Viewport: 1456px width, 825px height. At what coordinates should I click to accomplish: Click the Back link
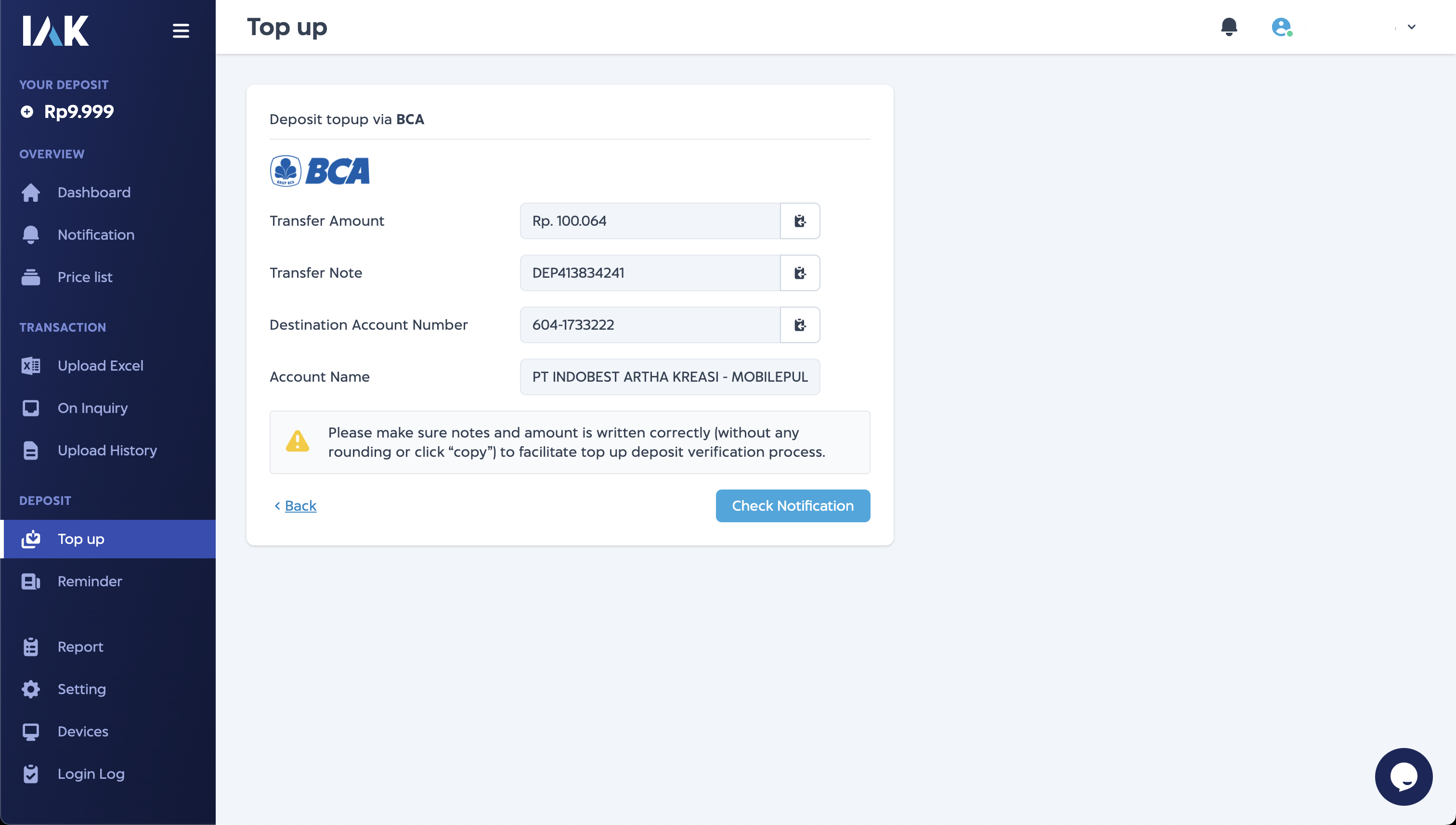tap(300, 505)
